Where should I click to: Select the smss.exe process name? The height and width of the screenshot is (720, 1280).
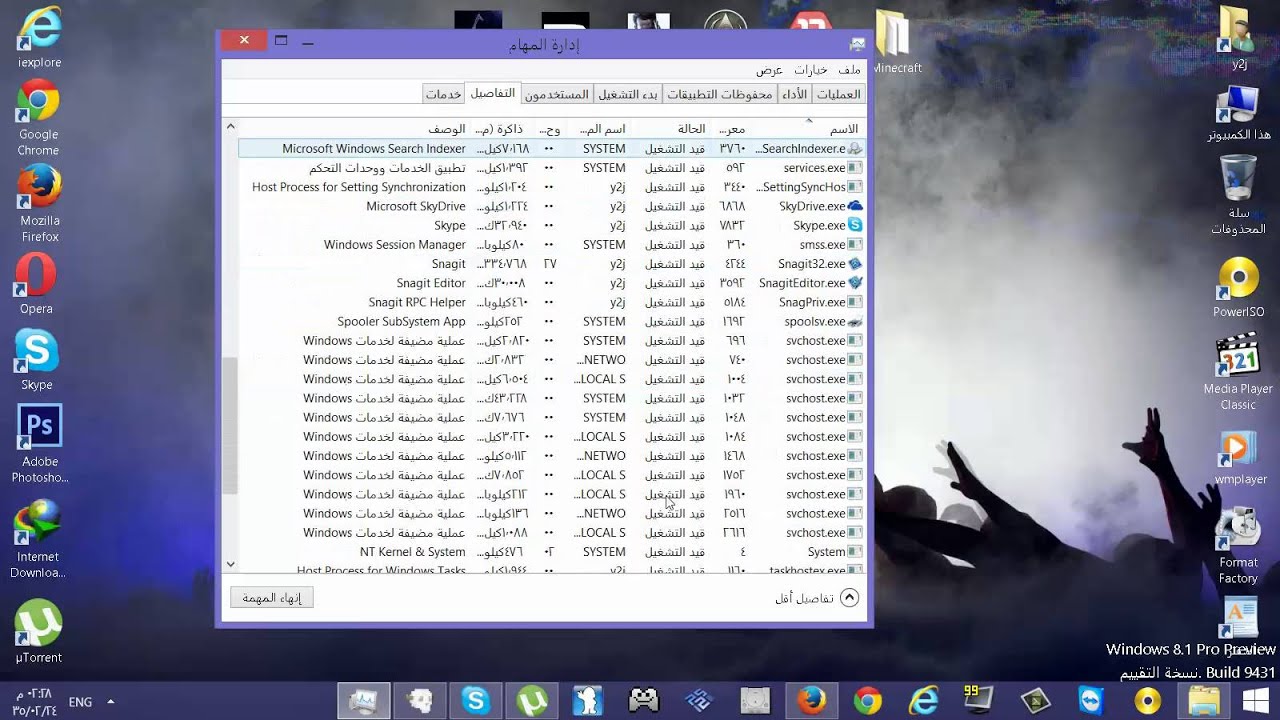pos(822,245)
